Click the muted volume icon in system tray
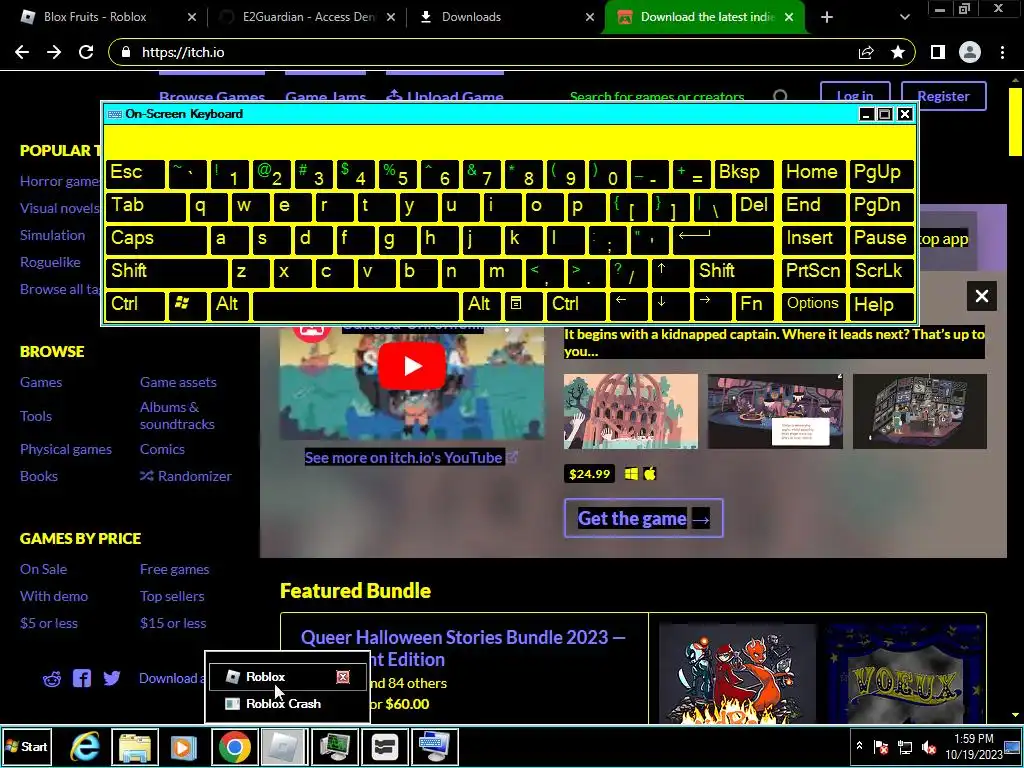This screenshot has width=1024, height=768. pyautogui.click(x=929, y=747)
